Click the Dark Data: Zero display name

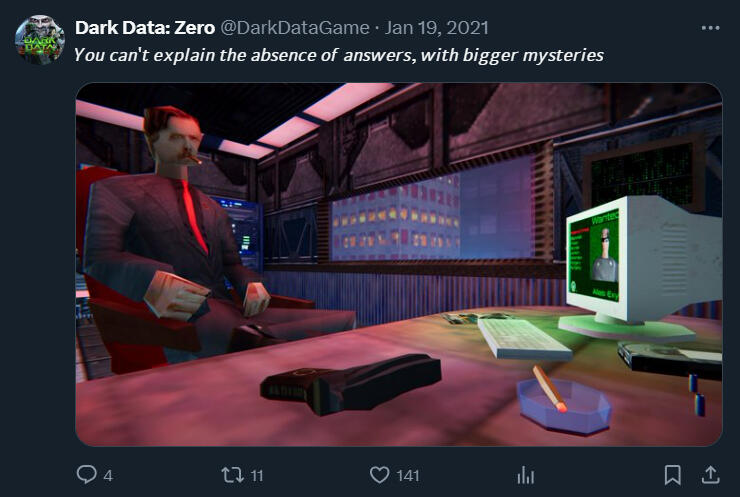pyautogui.click(x=145, y=28)
